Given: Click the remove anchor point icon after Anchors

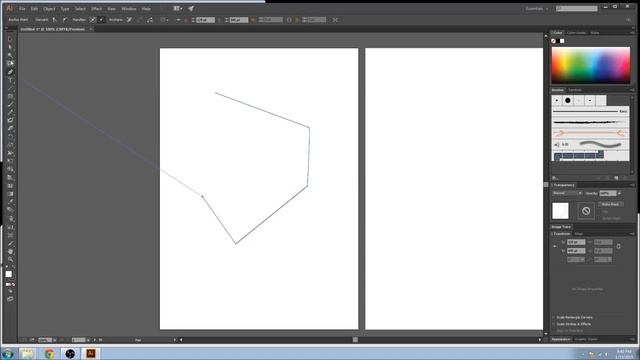Looking at the screenshot, I should 129,20.
